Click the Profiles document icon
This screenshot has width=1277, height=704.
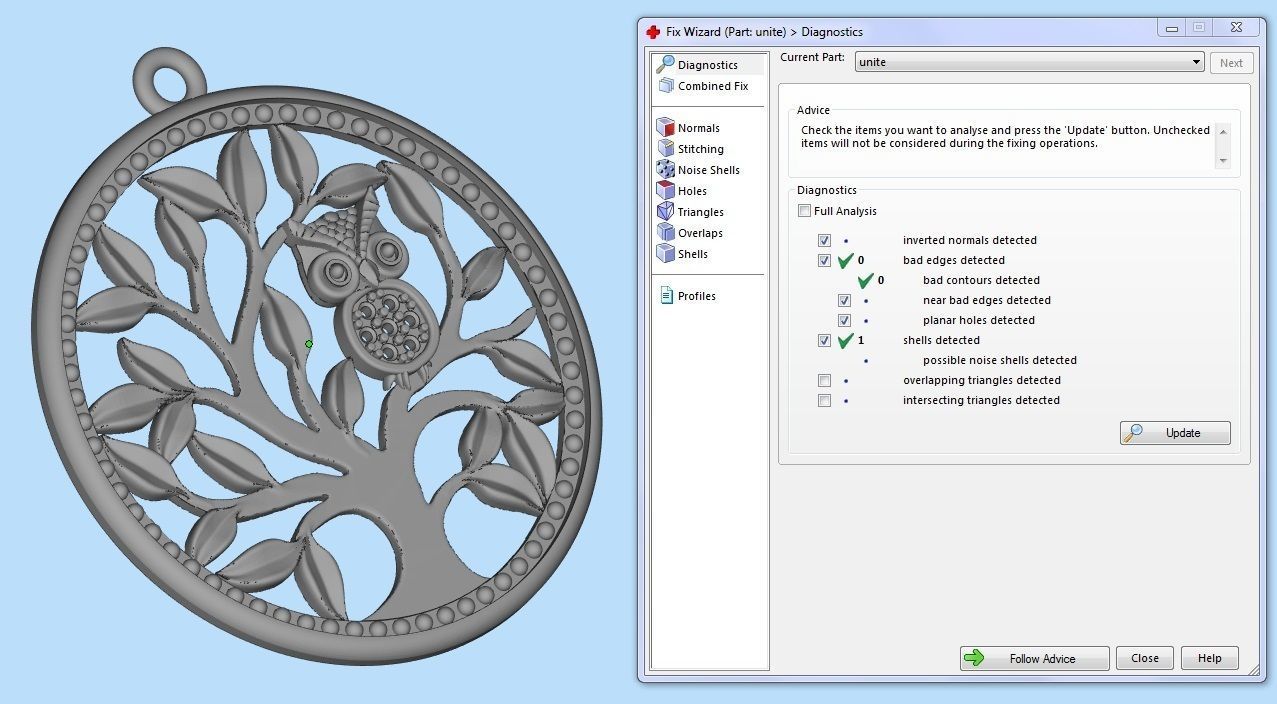(666, 296)
